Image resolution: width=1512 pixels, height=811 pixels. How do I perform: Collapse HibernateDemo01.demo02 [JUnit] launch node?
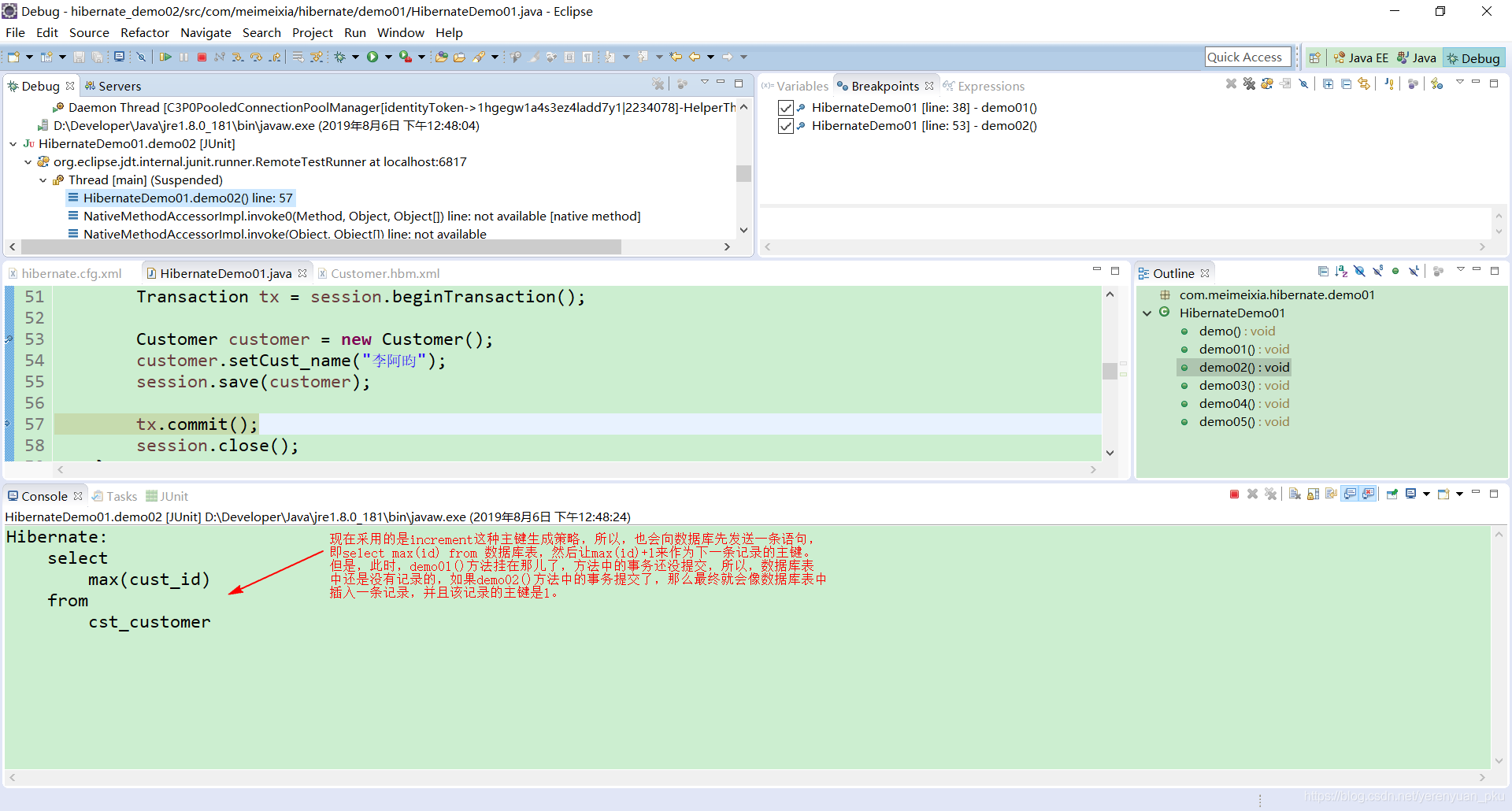pos(13,144)
